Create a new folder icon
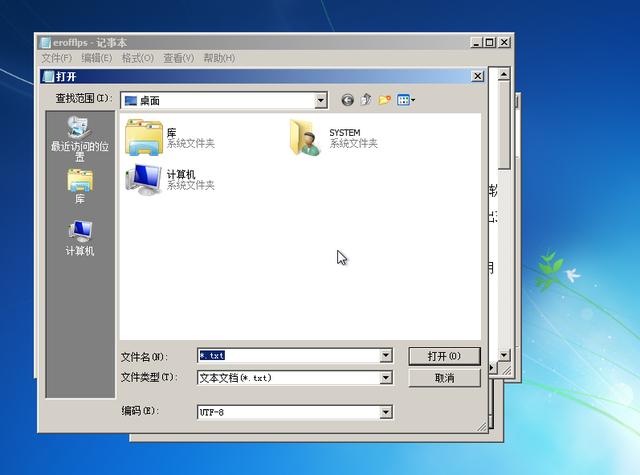Viewport: 640px width, 475px height. coord(384,100)
